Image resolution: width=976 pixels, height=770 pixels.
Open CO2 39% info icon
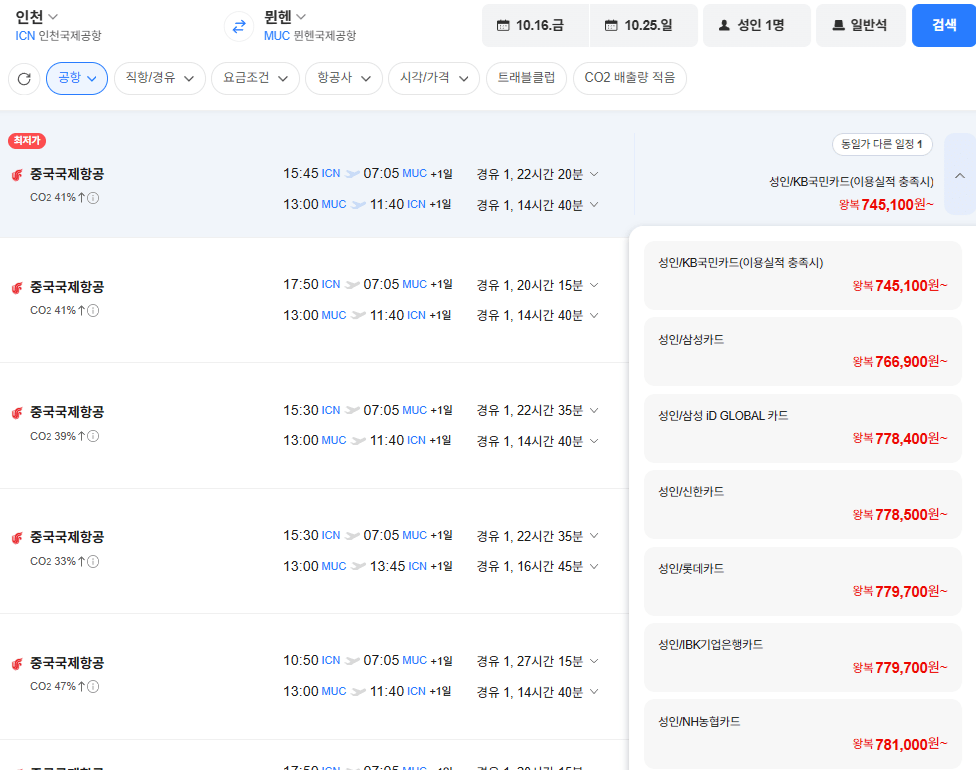point(93,436)
